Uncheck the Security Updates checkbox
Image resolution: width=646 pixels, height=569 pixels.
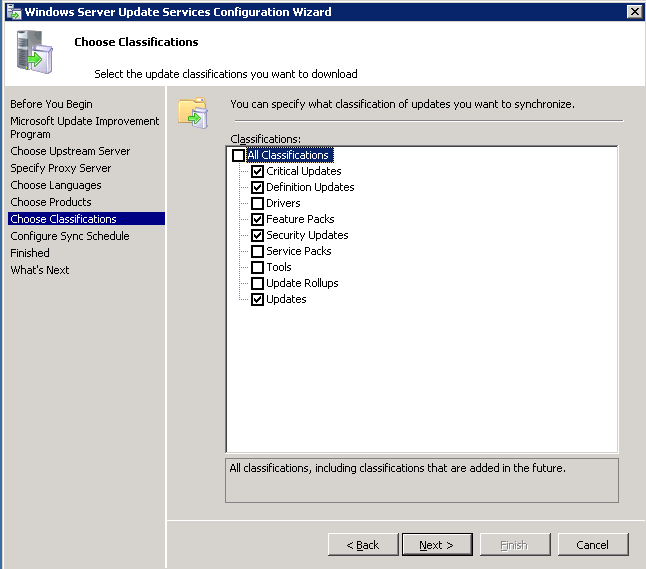tap(257, 235)
